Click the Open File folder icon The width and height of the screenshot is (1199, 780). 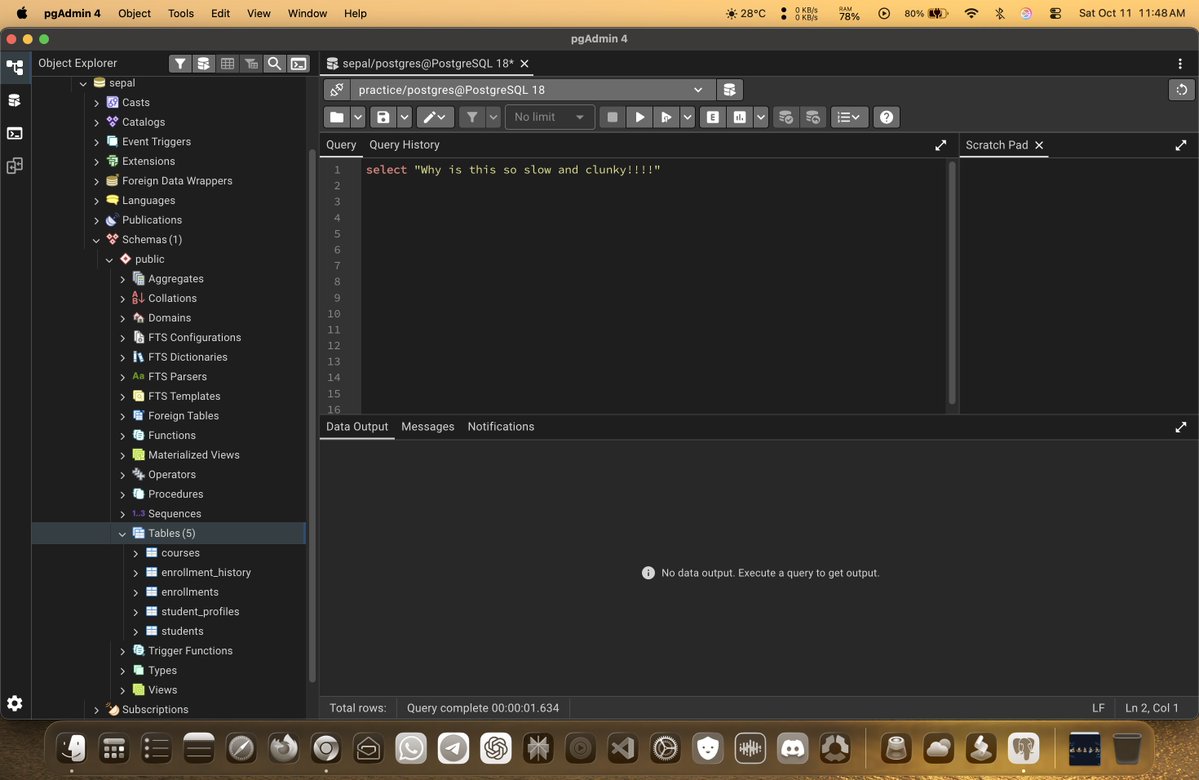click(x=336, y=117)
